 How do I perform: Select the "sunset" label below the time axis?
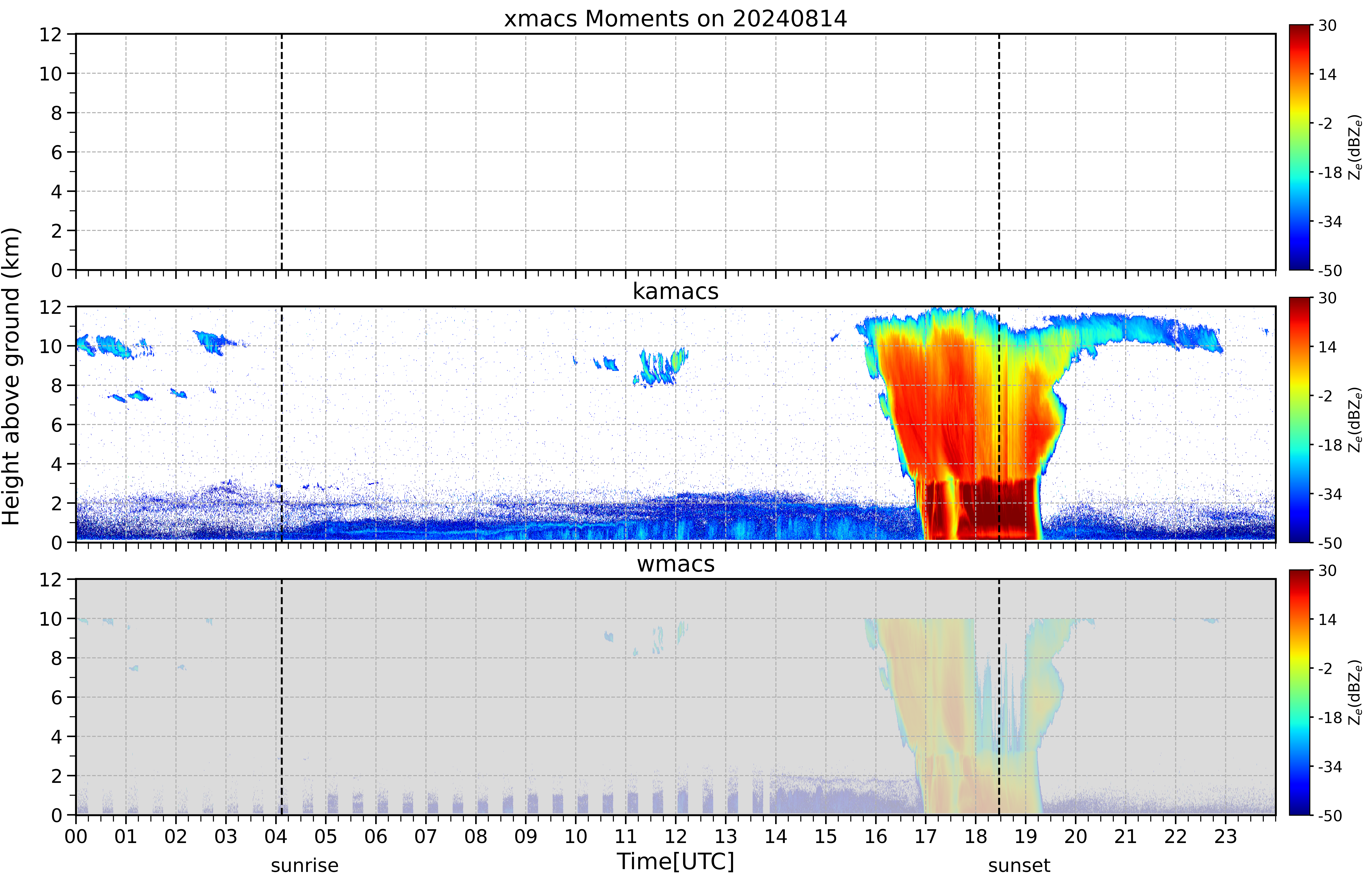pyautogui.click(x=1019, y=865)
